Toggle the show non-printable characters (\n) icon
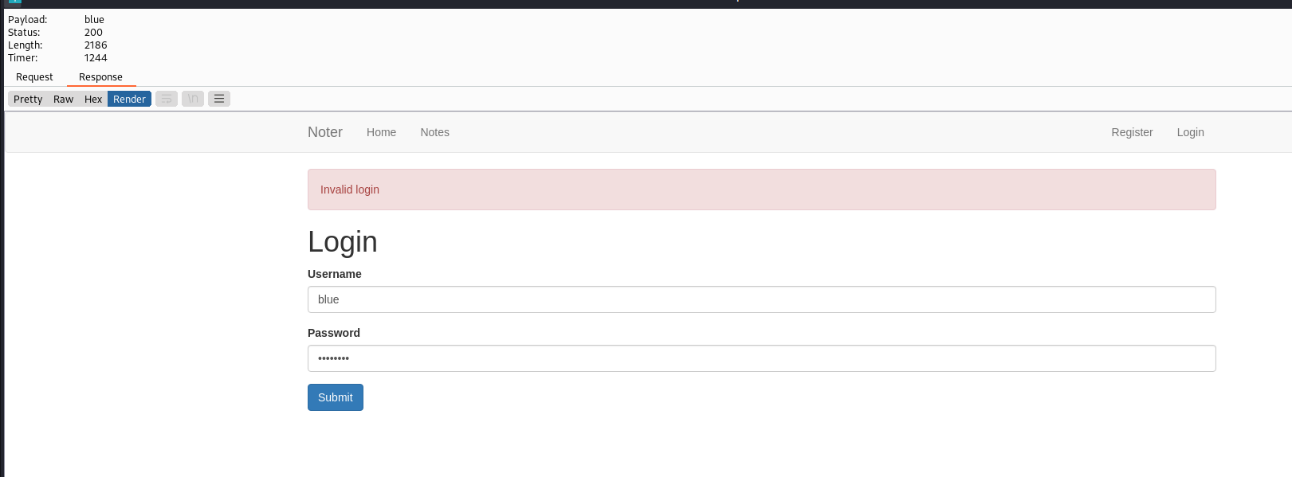 tap(193, 99)
